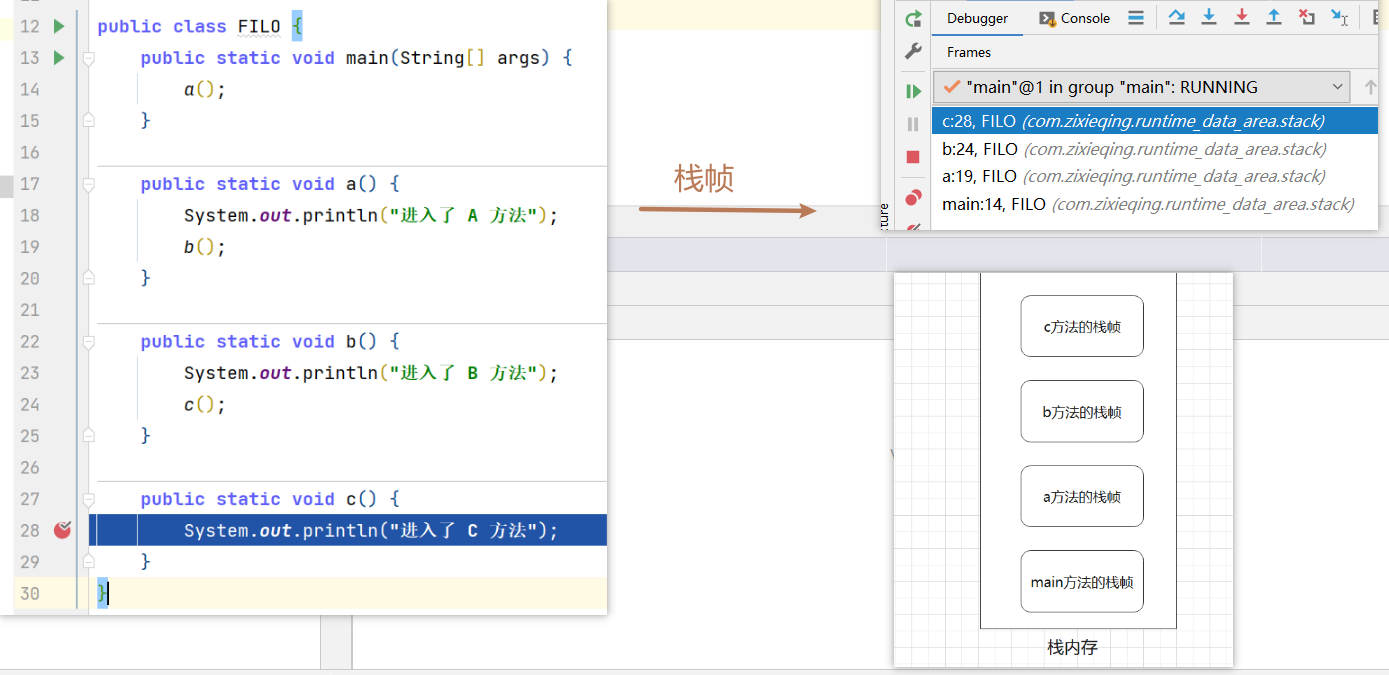Click fold end marker on line 15
This screenshot has height=675, width=1389.
coord(88,120)
